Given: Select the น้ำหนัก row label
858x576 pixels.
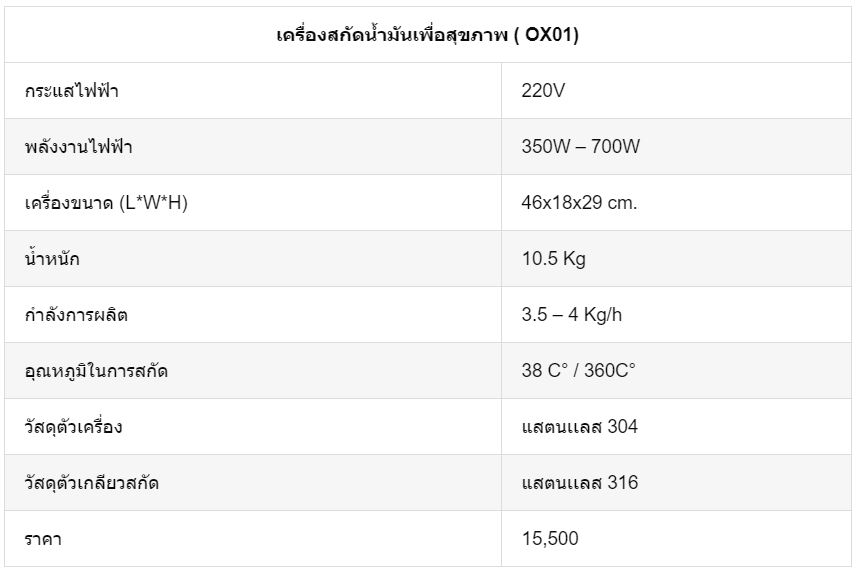Looking at the screenshot, I should point(52,258).
